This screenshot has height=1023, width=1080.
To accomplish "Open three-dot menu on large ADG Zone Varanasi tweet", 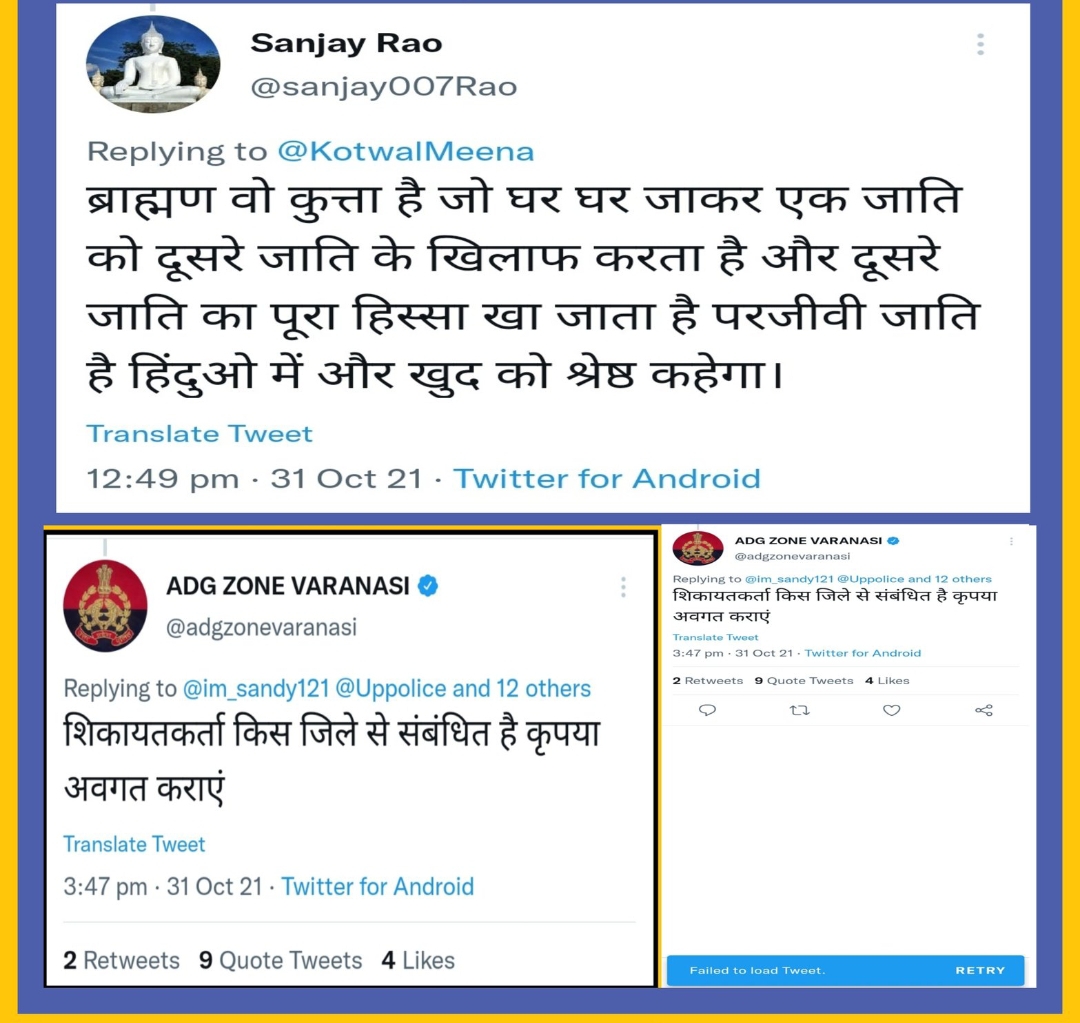I will (x=623, y=587).
